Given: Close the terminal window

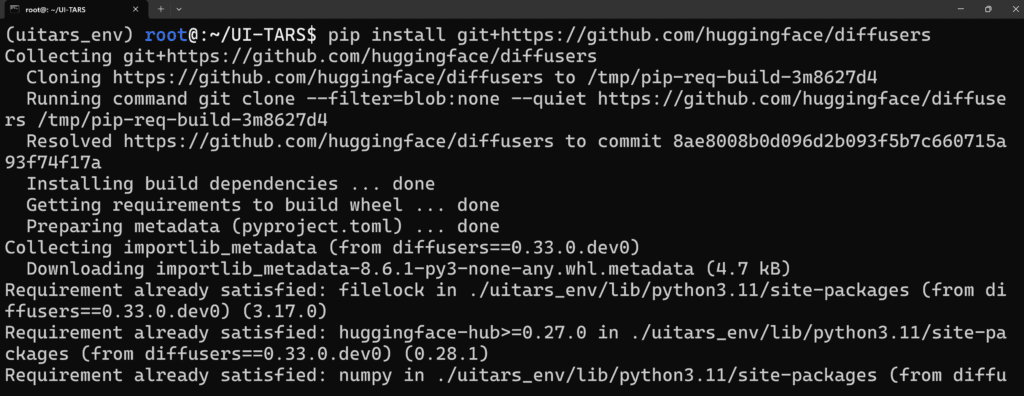Looking at the screenshot, I should 1011,9.
